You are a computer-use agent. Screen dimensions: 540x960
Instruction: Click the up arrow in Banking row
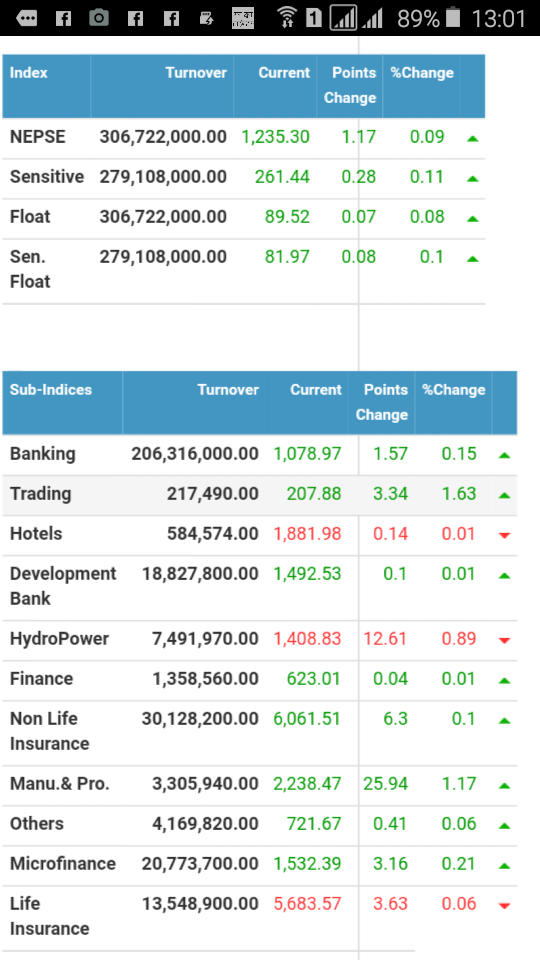tap(504, 455)
